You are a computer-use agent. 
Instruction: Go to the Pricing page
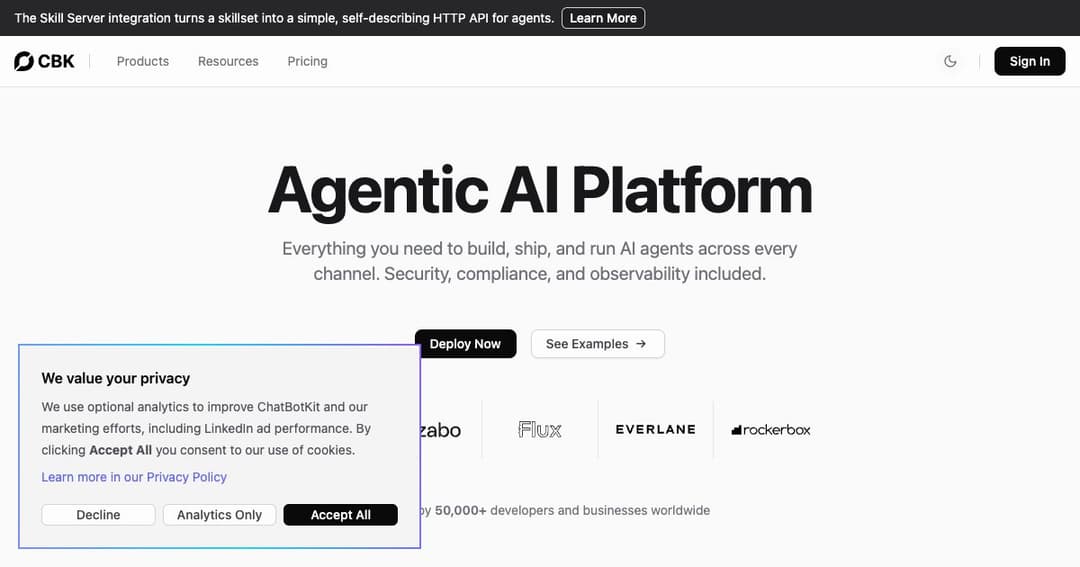pos(307,61)
